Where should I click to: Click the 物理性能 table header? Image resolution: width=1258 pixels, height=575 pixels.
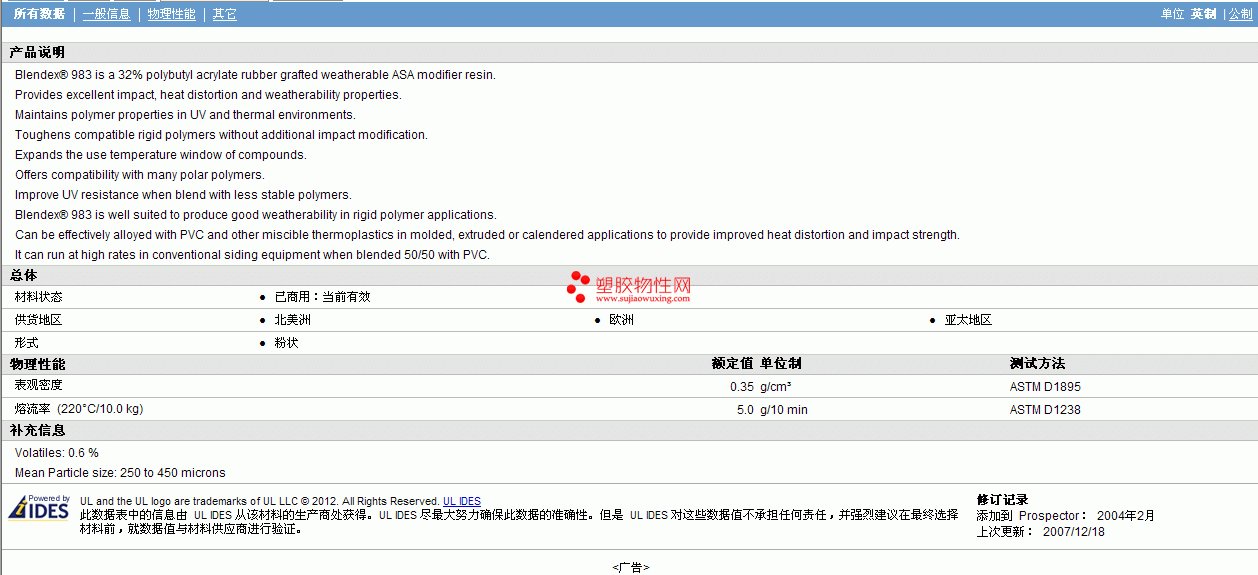37,364
